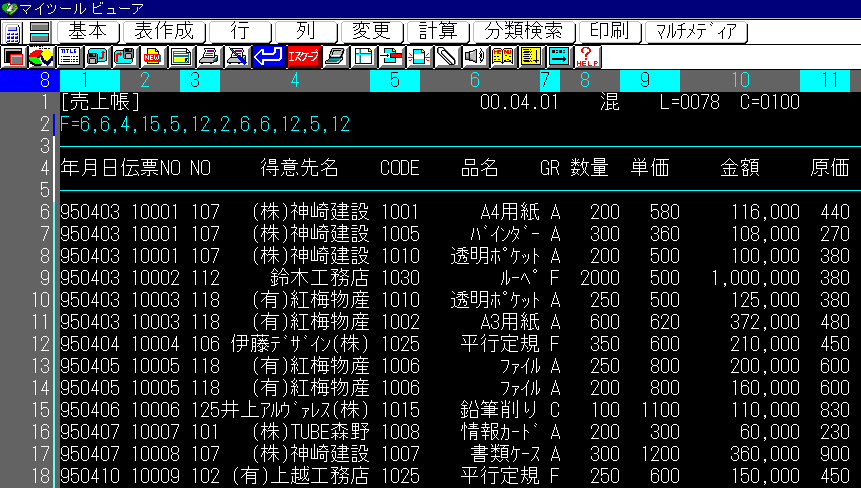Click the L=0078 indicator
861x488 pixels.
690,102
